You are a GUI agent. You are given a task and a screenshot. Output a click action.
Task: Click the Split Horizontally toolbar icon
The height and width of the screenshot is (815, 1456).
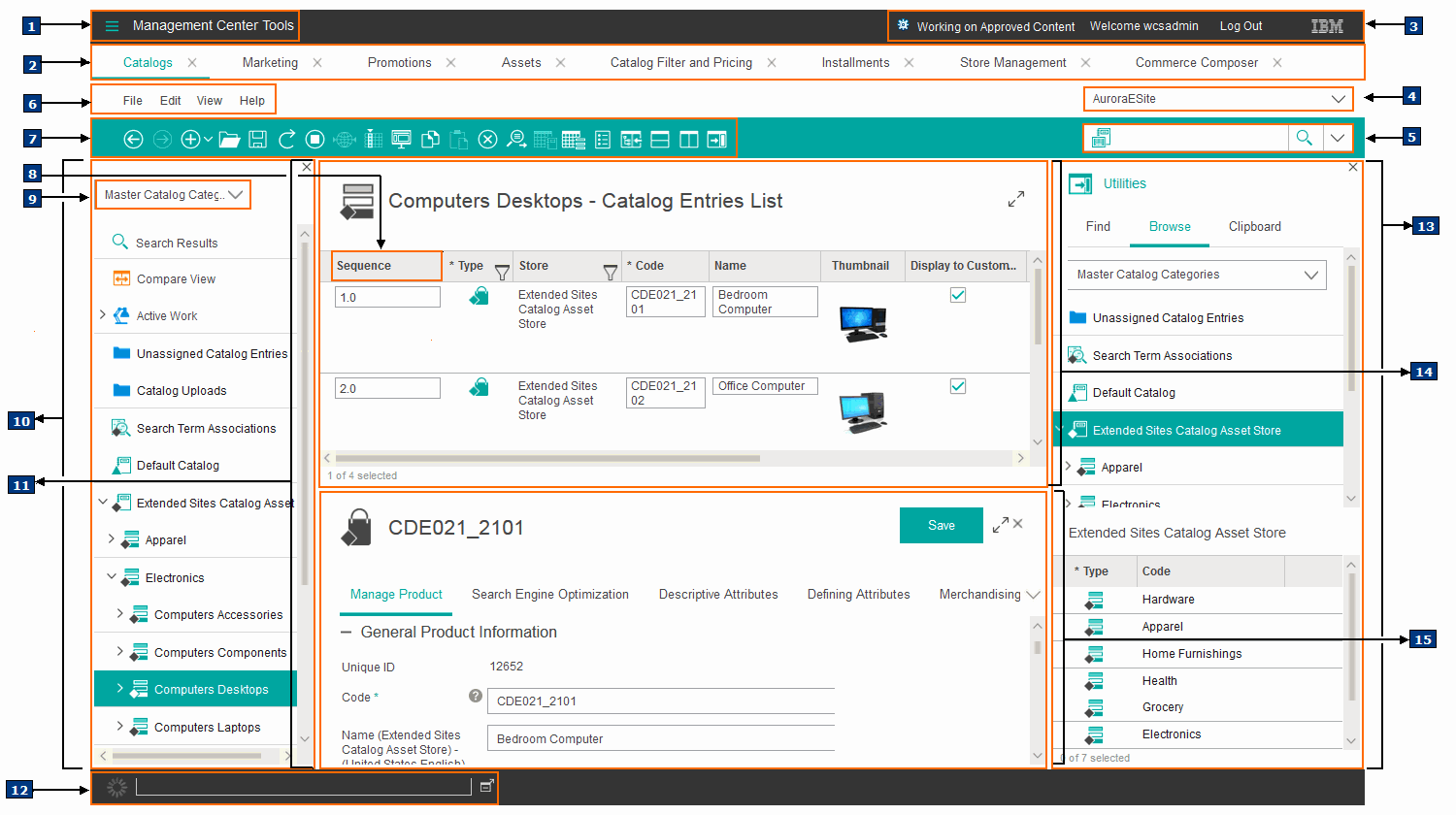tap(660, 140)
